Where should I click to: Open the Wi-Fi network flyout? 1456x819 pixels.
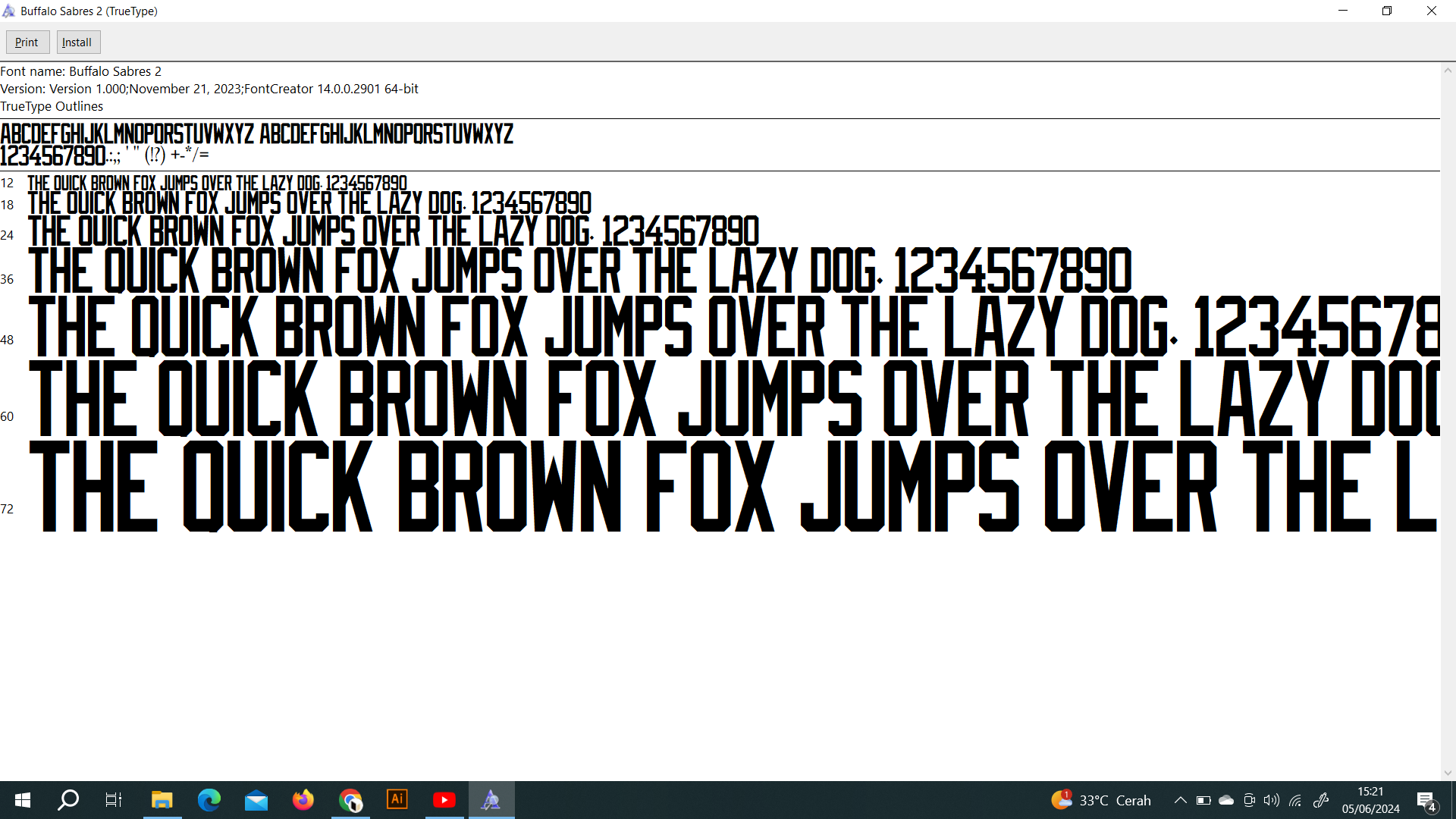click(1295, 800)
